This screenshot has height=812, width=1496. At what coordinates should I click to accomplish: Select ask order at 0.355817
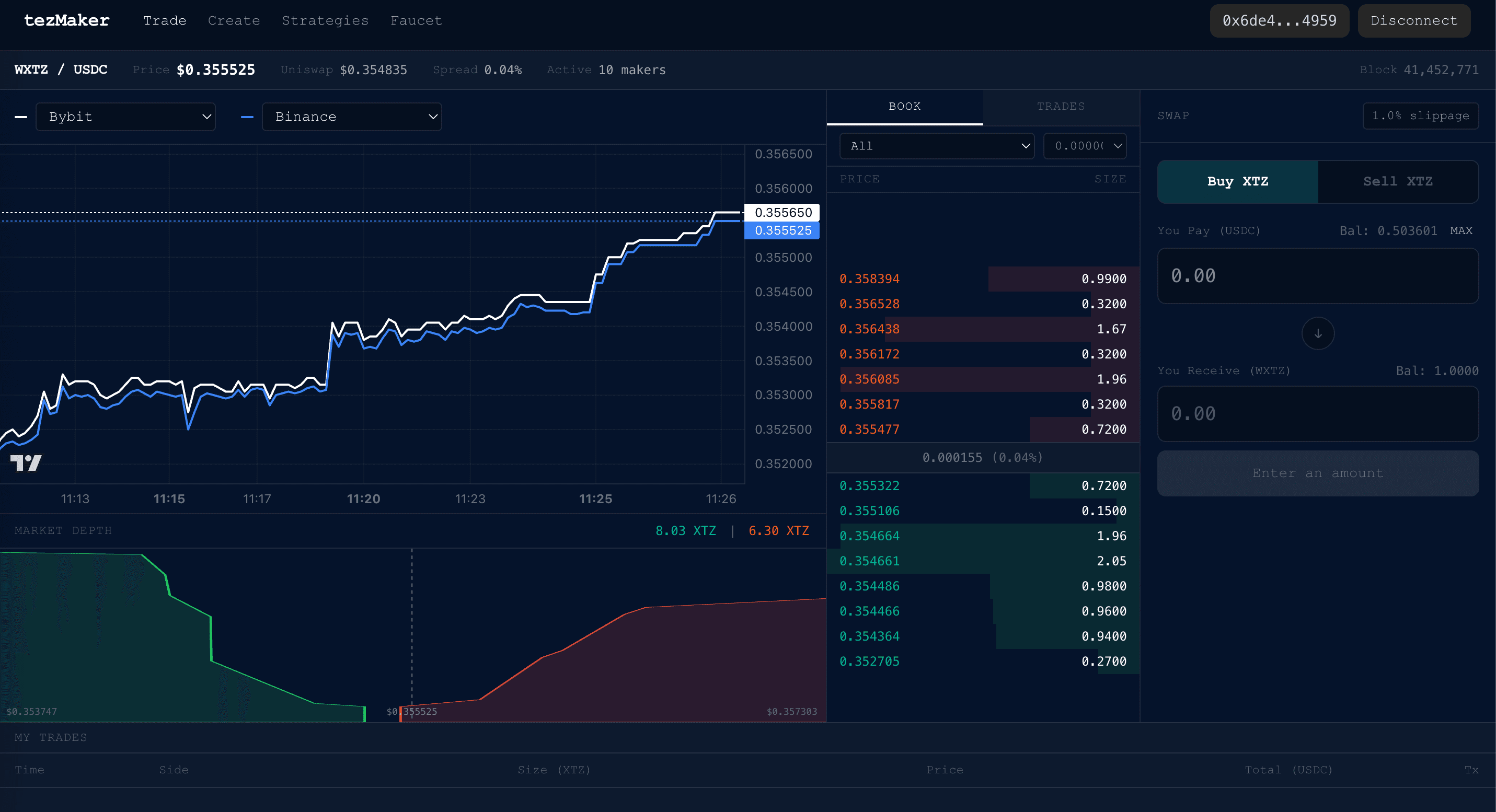pos(983,404)
